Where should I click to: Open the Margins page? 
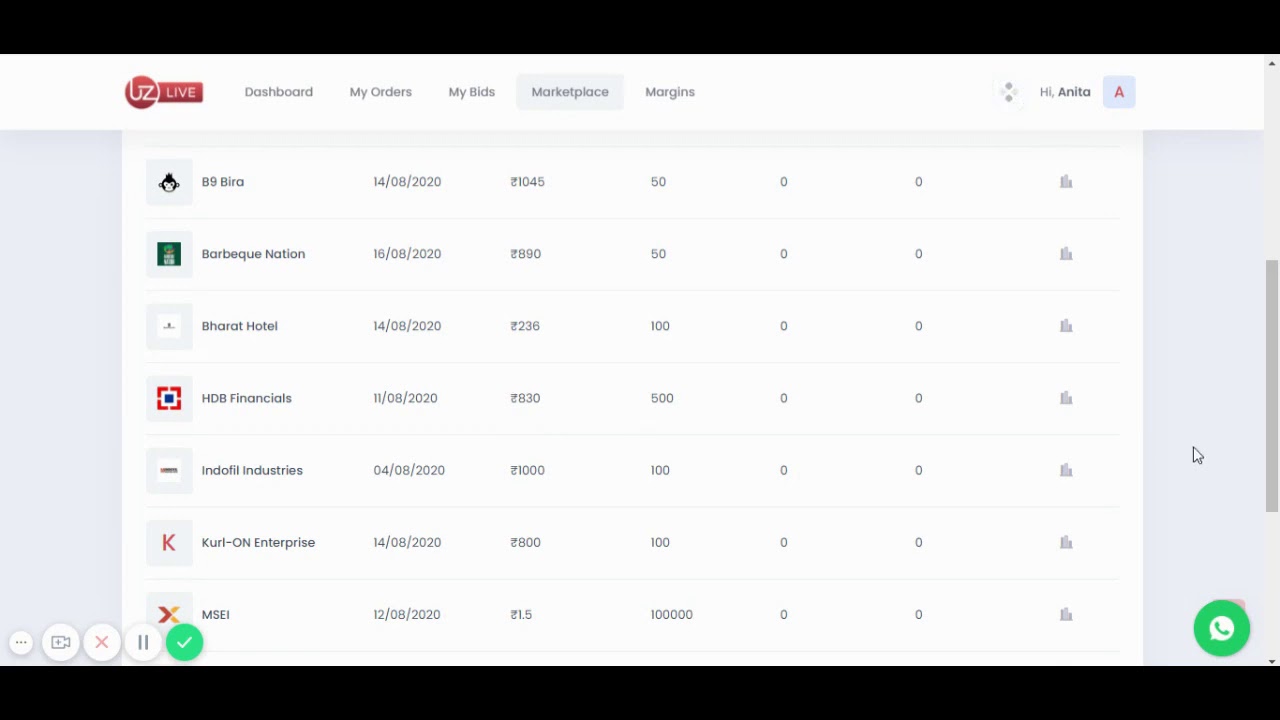(x=670, y=92)
